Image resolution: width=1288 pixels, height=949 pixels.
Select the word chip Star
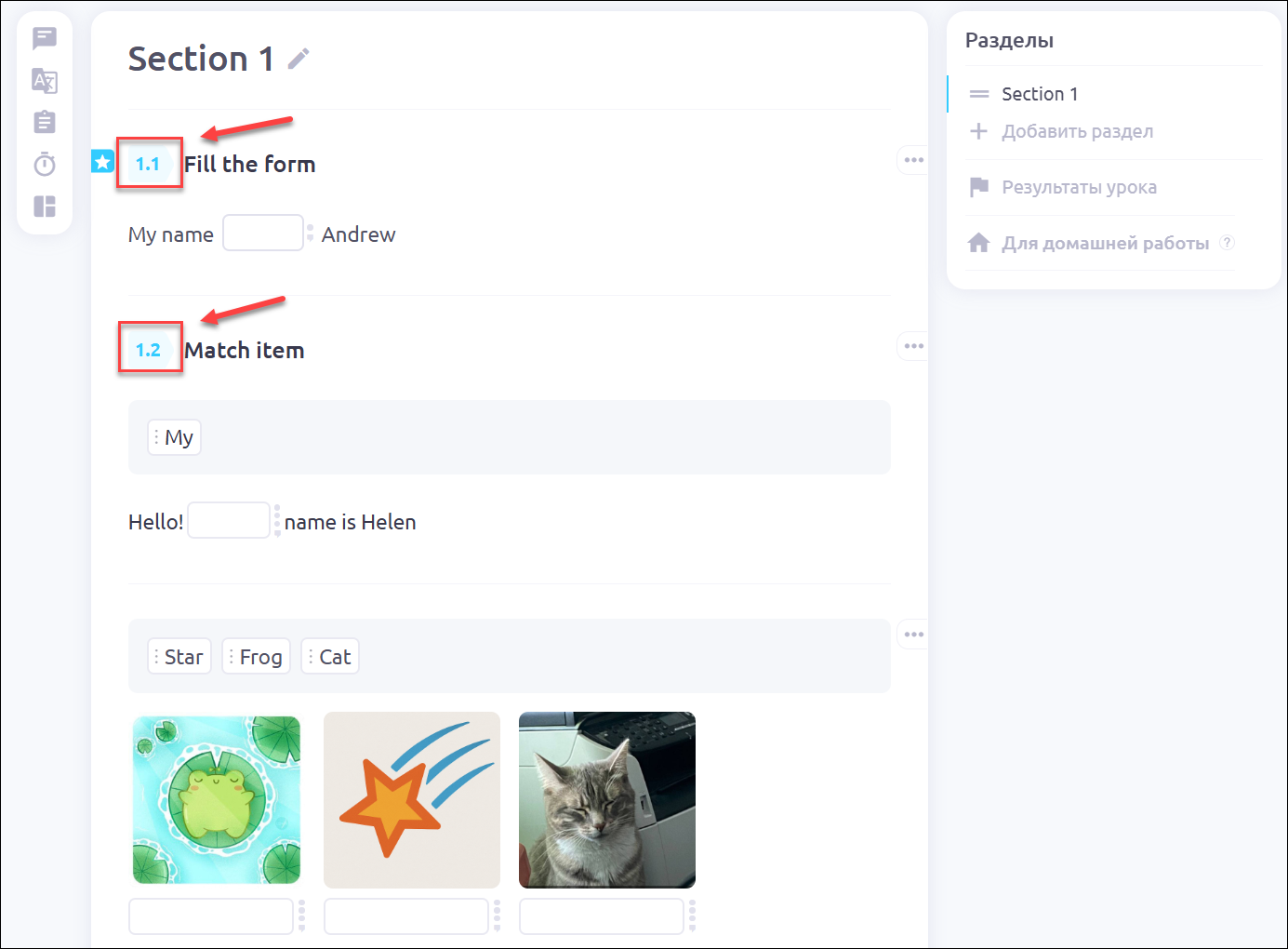179,657
